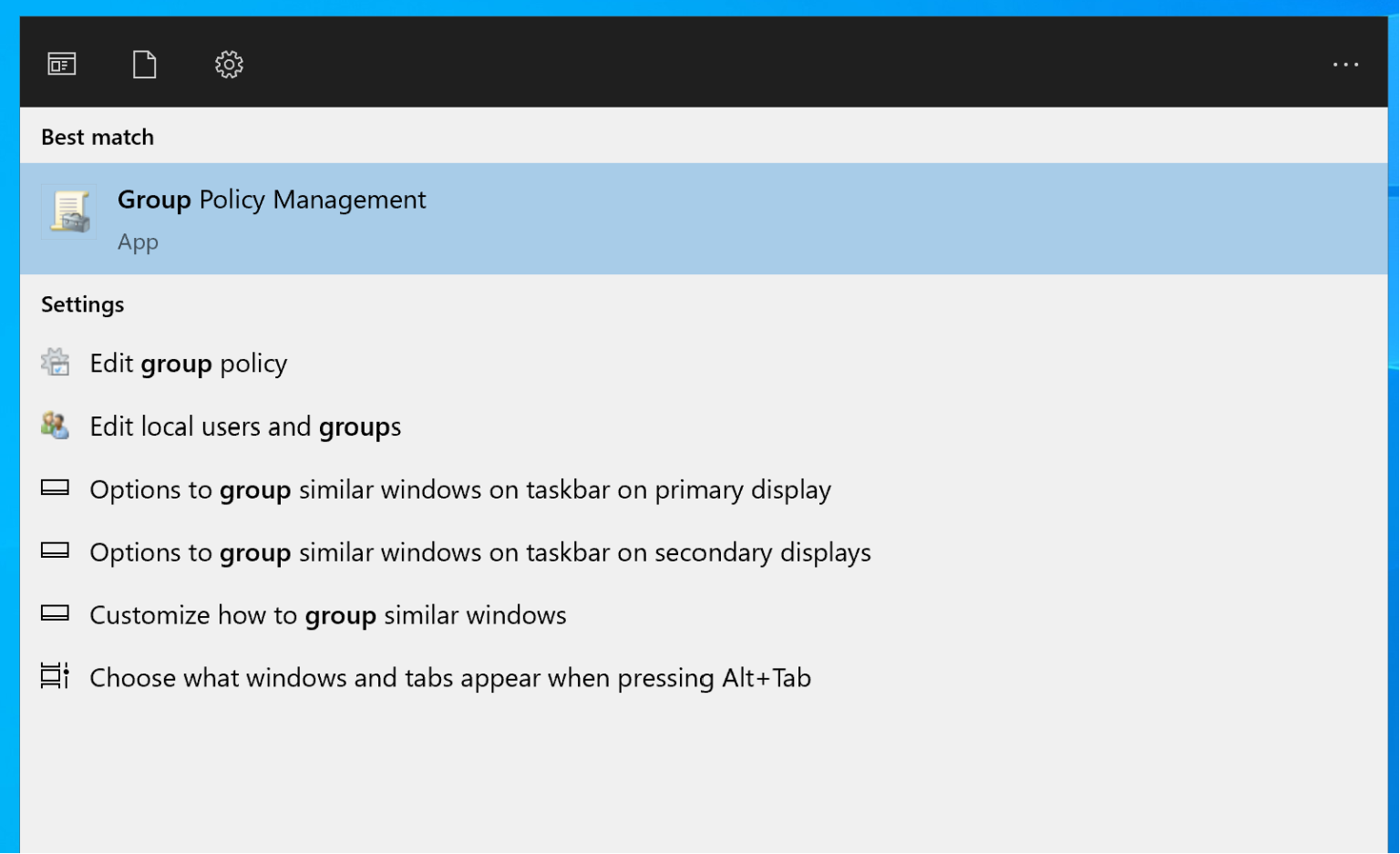
Task: Click the Alt+Tab icon beside the last setting
Action: [x=55, y=677]
